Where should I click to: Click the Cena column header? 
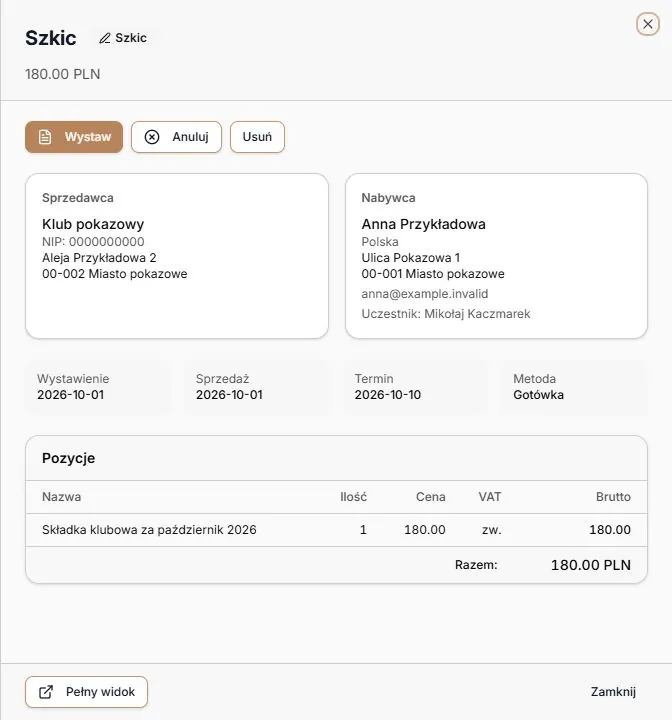click(x=431, y=497)
